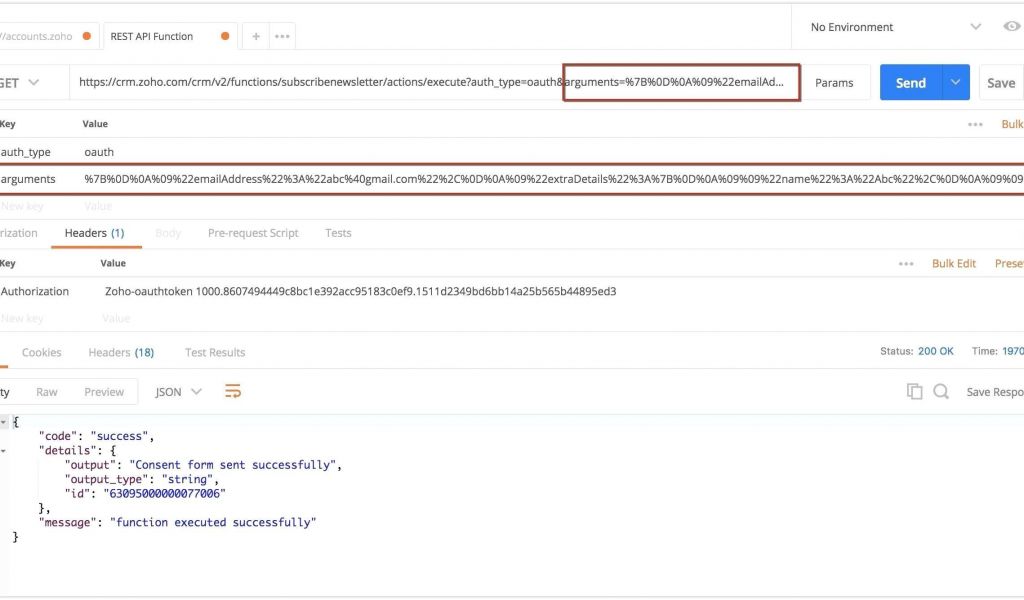Viewport: 1024px width, 600px height.
Task: Click the wrap lines icon in response toolbar
Action: (x=233, y=392)
